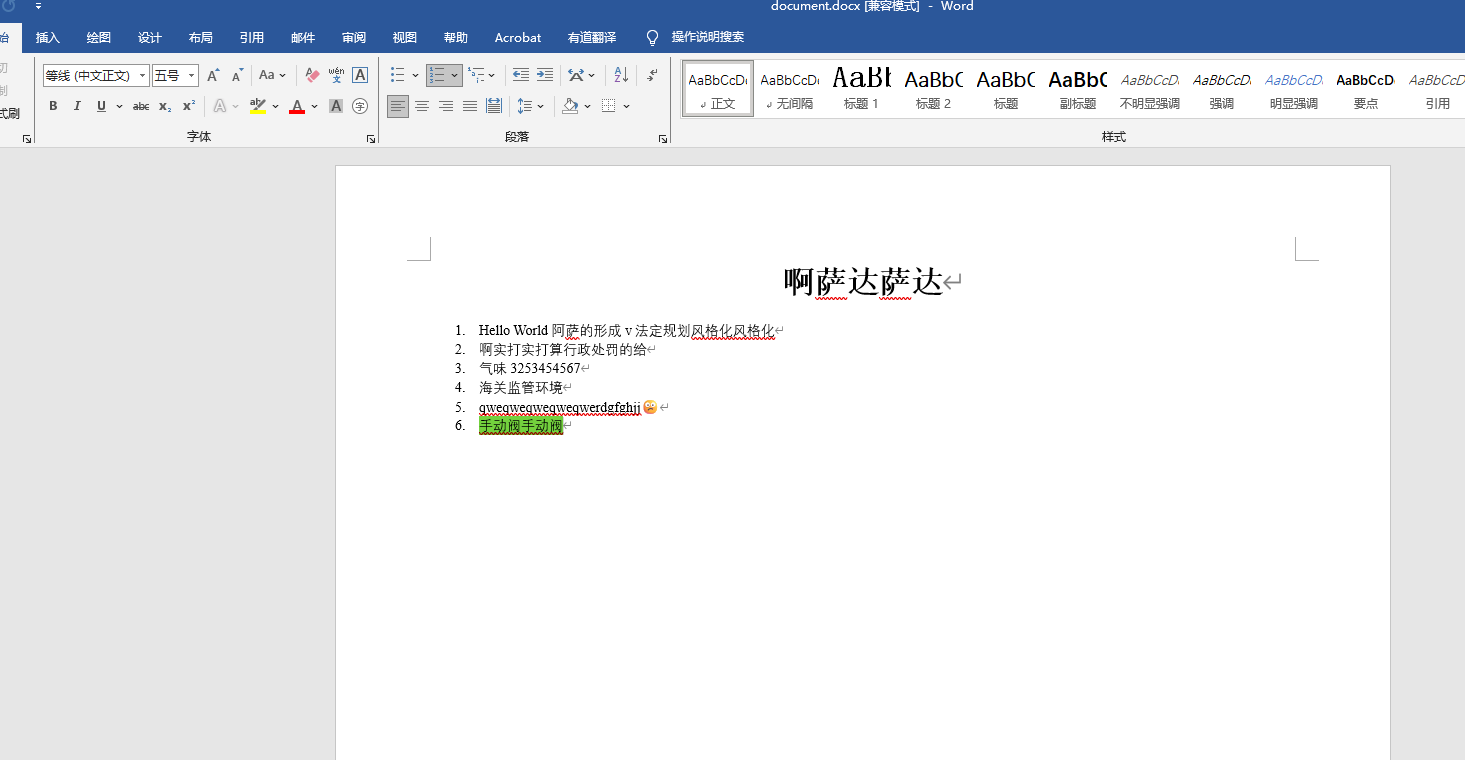Image resolution: width=1465 pixels, height=760 pixels.
Task: Toggle the show paragraph marks icon
Action: coord(650,74)
